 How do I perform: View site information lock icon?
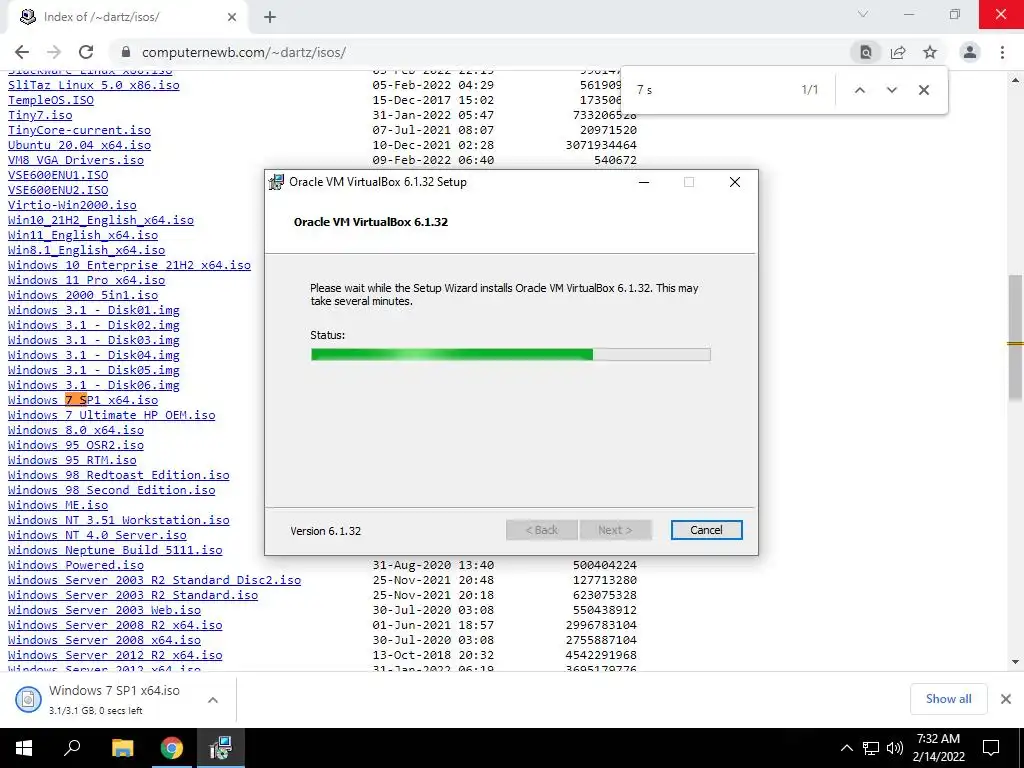[x=126, y=52]
